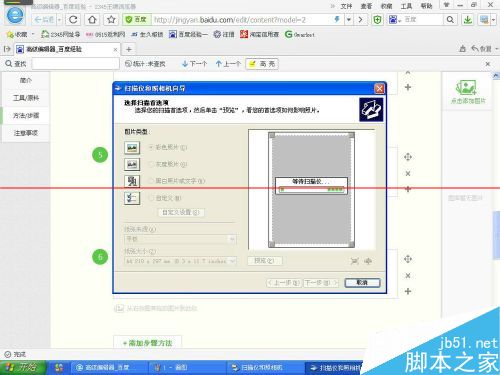The height and width of the screenshot is (375, 500).
Task: Click the grayscale photo type icon
Action: pos(132,164)
